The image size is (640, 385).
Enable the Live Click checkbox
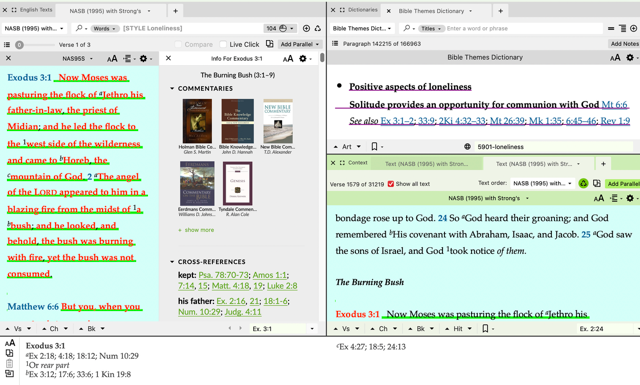[223, 44]
